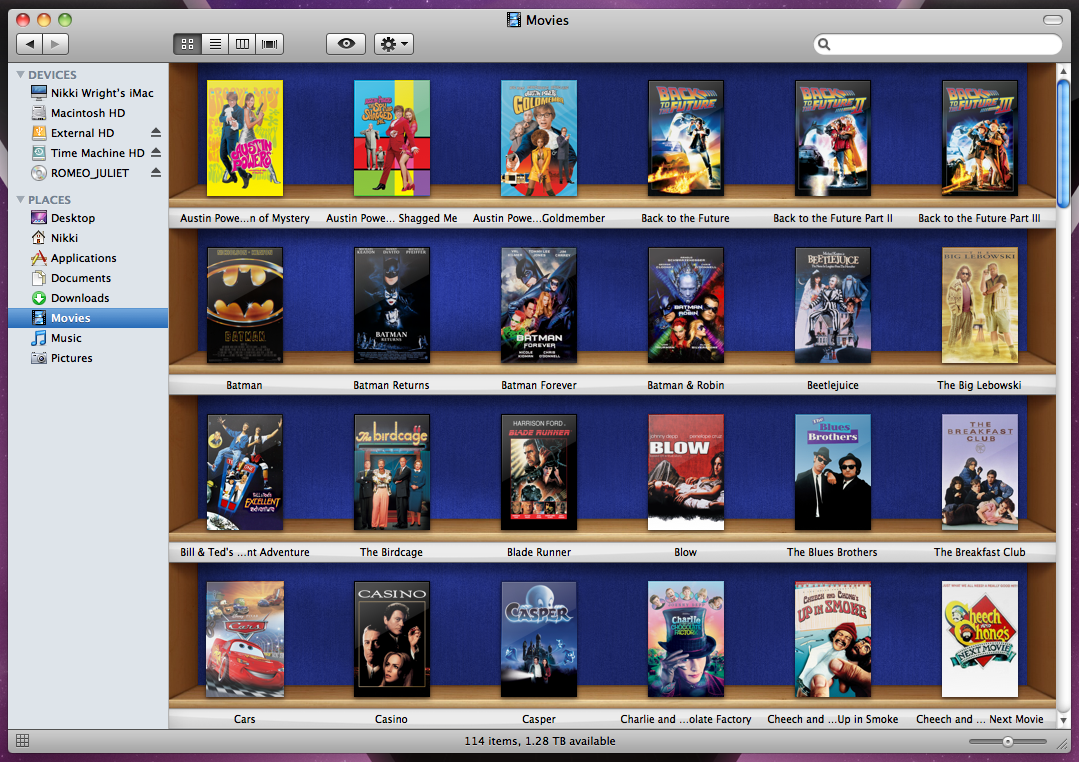Screen dimensions: 1079x762
Task: Open the Nikki home folder
Action: point(88,238)
